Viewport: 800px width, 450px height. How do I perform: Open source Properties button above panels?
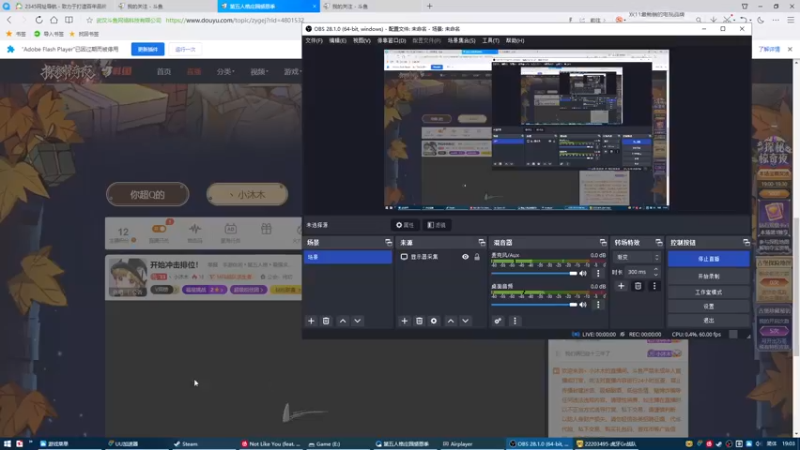(x=405, y=225)
